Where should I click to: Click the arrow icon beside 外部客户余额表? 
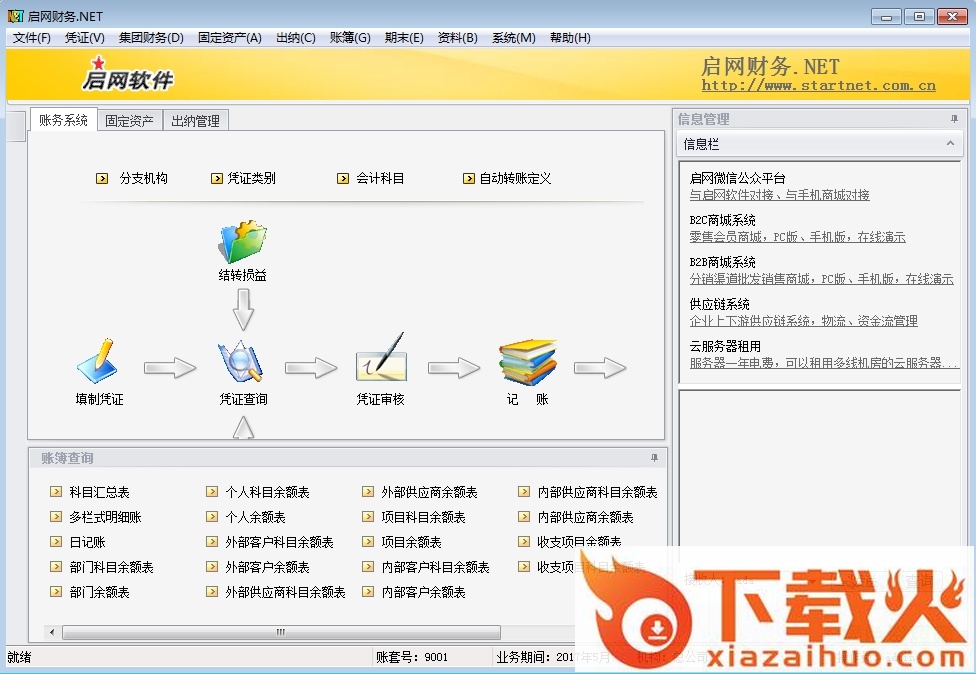(x=212, y=566)
